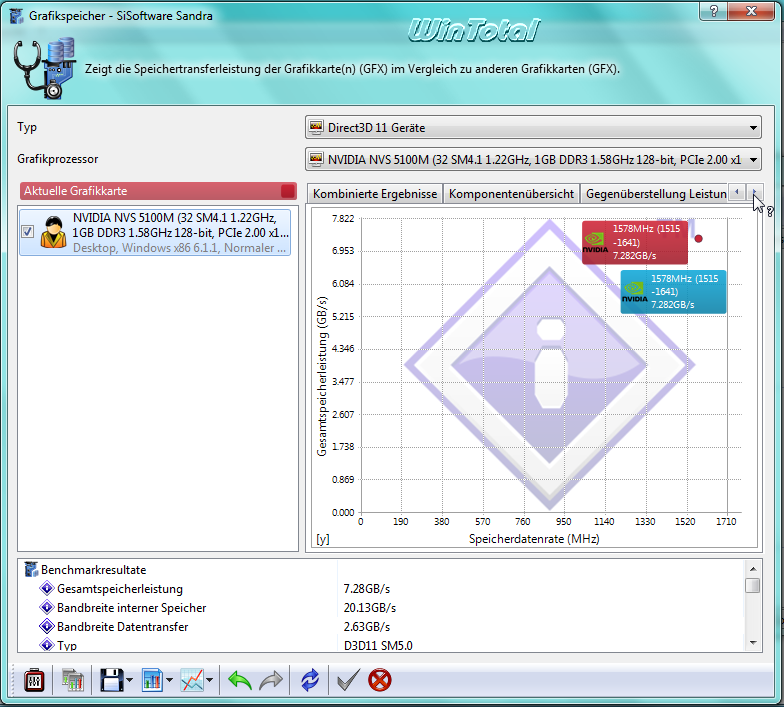The image size is (784, 707).
Task: Open the Grafikprozessor NVIDIA NVS 5100M dropdown
Action: 533,160
